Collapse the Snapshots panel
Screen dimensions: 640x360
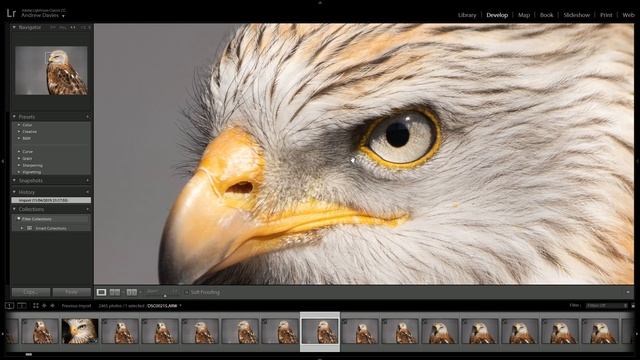(14, 180)
